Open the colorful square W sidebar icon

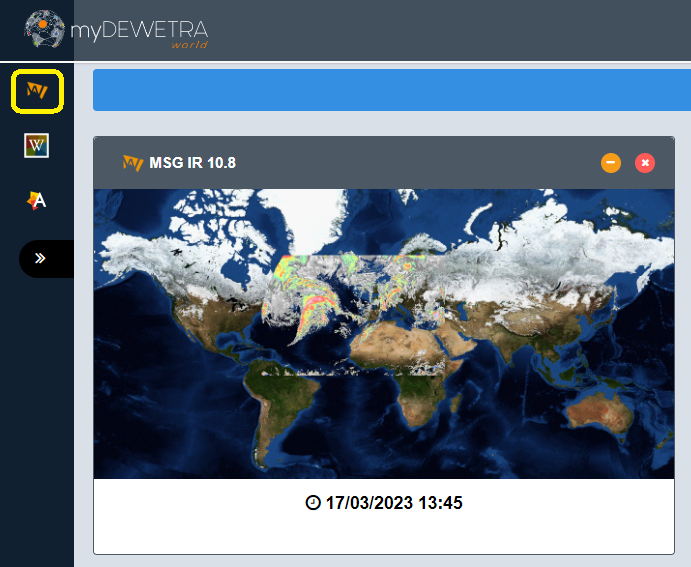pos(37,146)
